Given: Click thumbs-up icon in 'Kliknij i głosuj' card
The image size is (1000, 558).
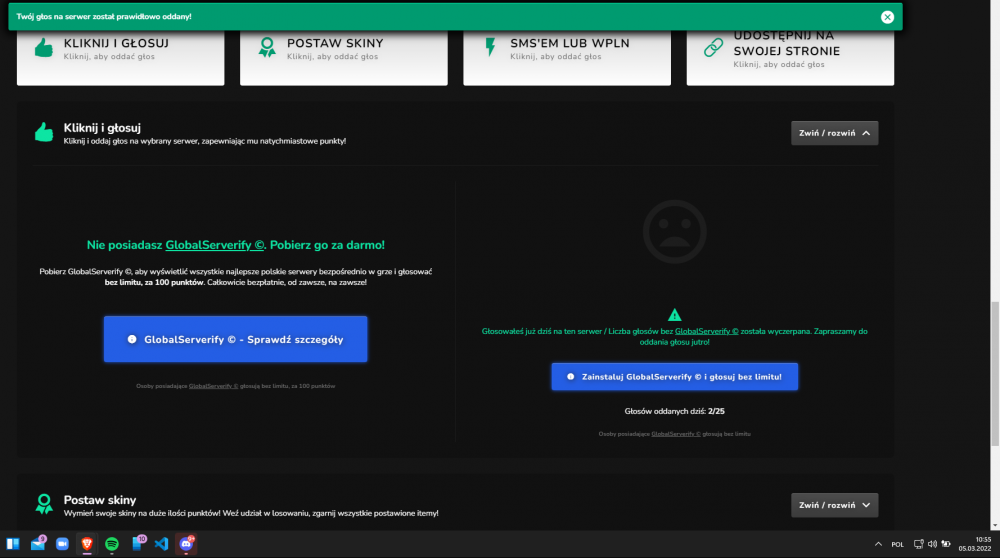Looking at the screenshot, I should [43, 48].
